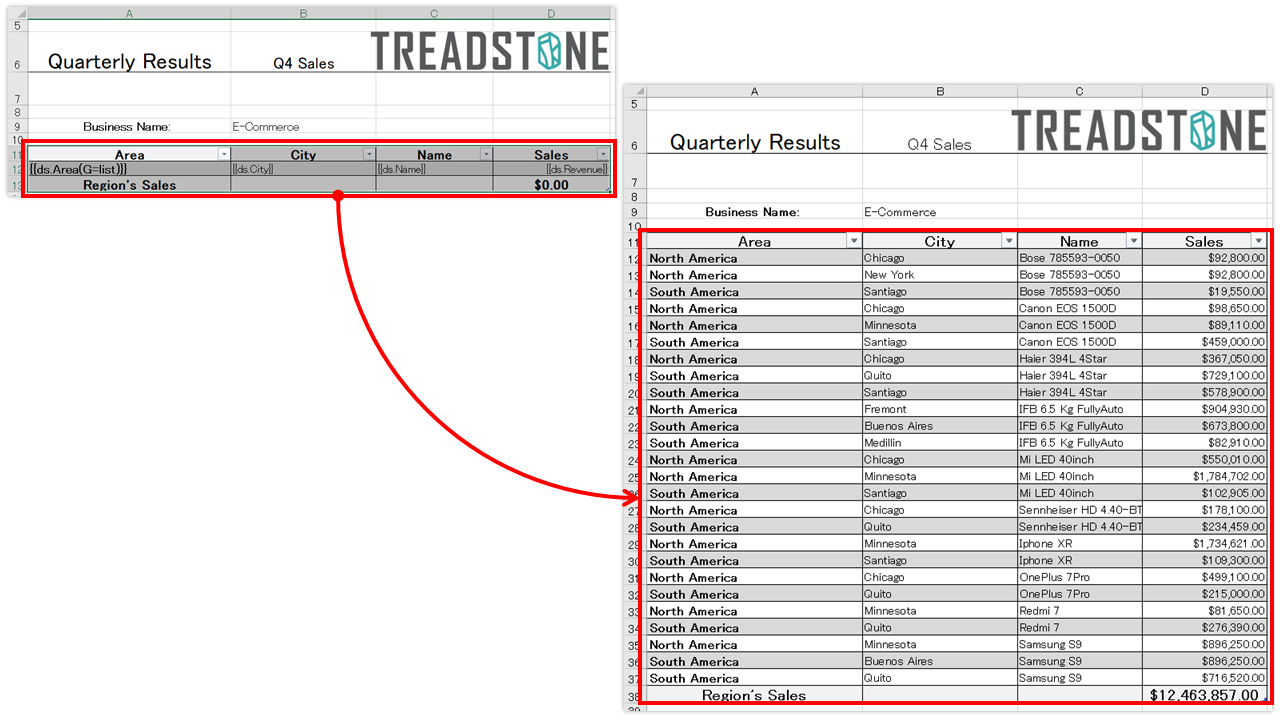Click Business Name: label in left sheet
This screenshot has width=1280, height=720.
click(127, 127)
